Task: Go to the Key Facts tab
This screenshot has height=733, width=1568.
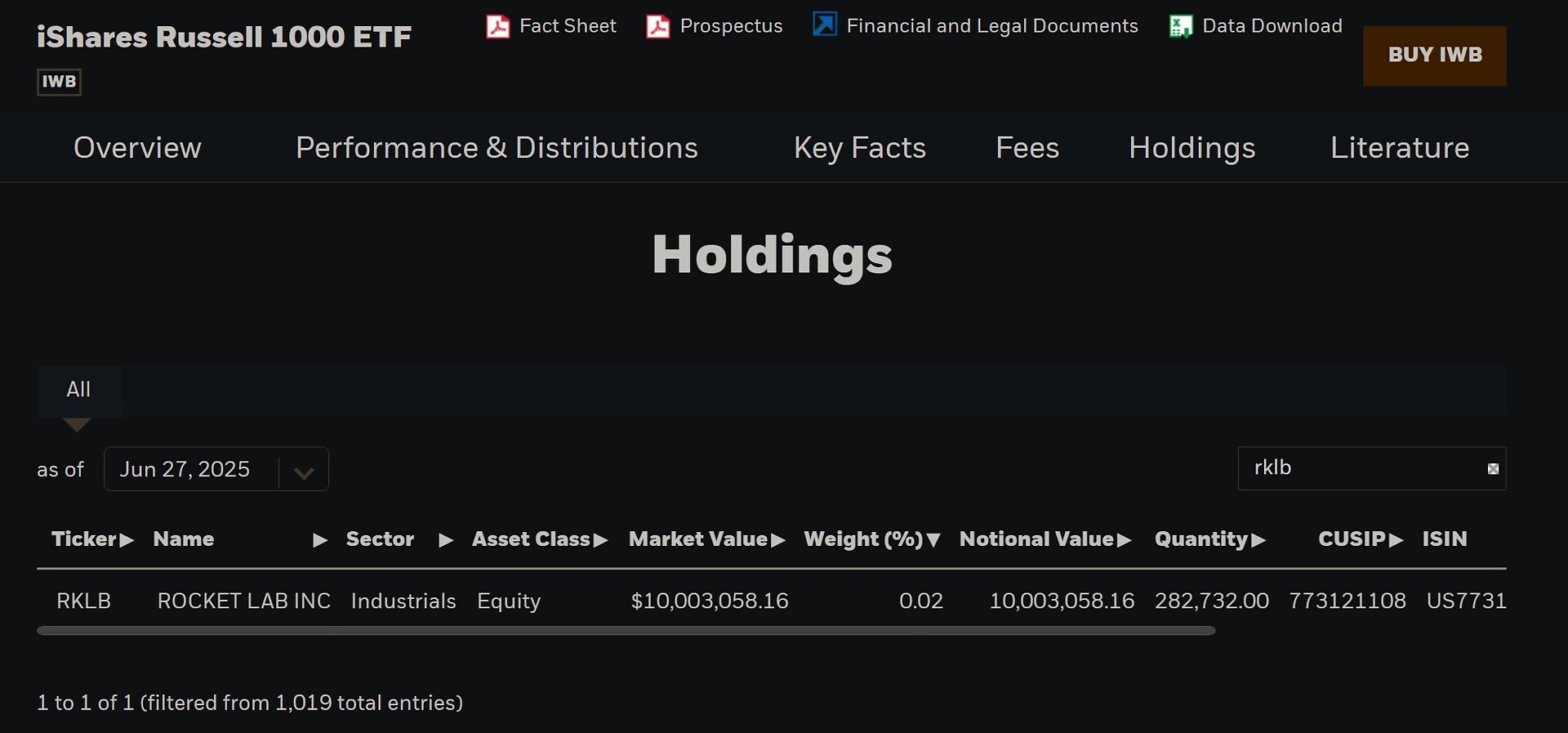Action: click(859, 148)
